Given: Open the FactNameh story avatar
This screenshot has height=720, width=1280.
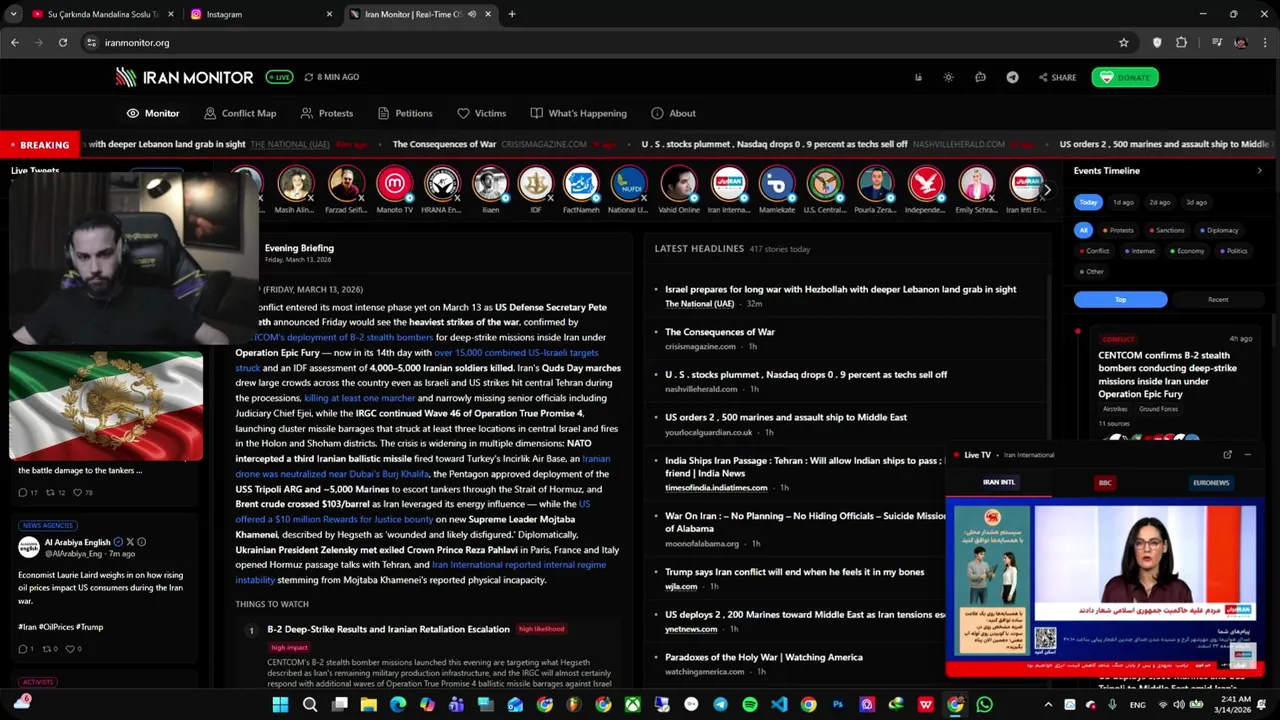Looking at the screenshot, I should 581,184.
